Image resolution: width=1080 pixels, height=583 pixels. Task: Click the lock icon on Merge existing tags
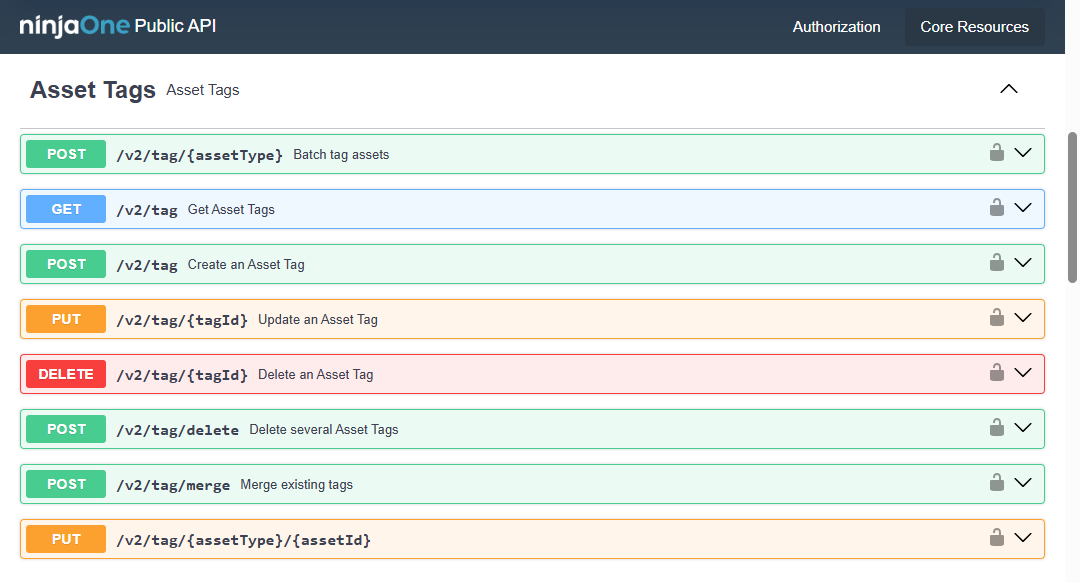(x=996, y=483)
